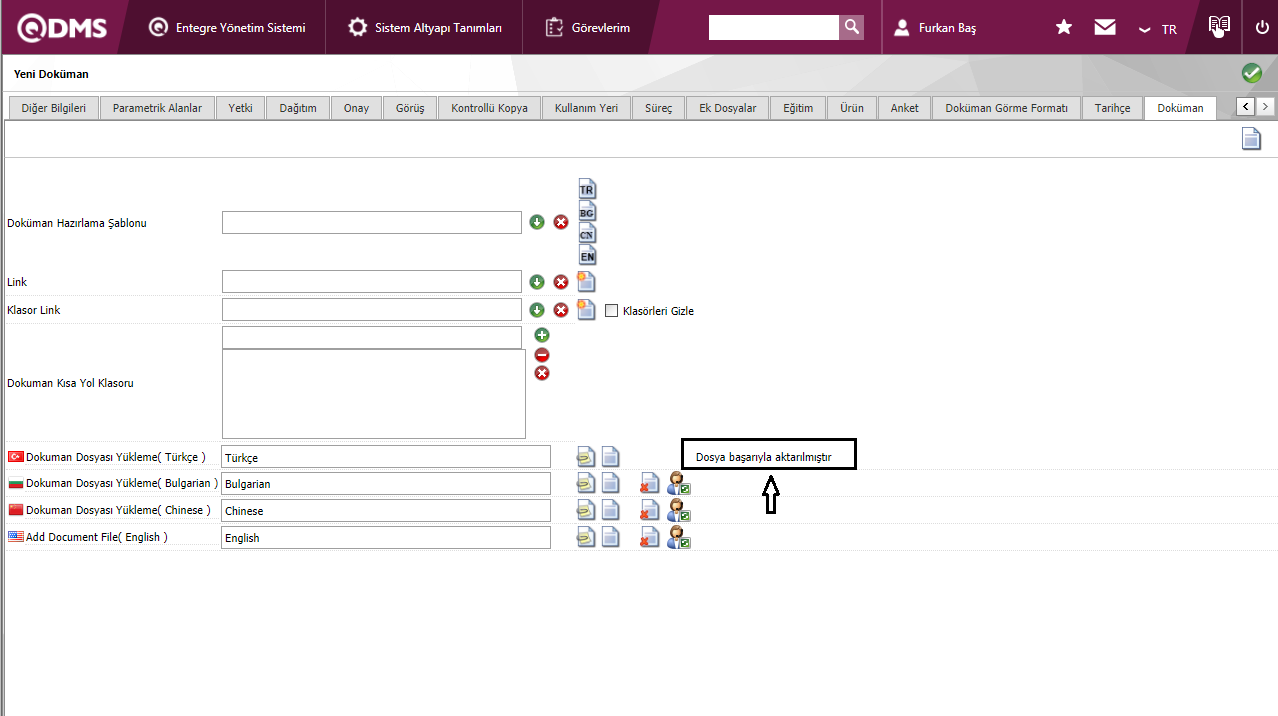Click attach file icon in Türkçe row
Viewport: 1278px width, 716px height.
(586, 457)
